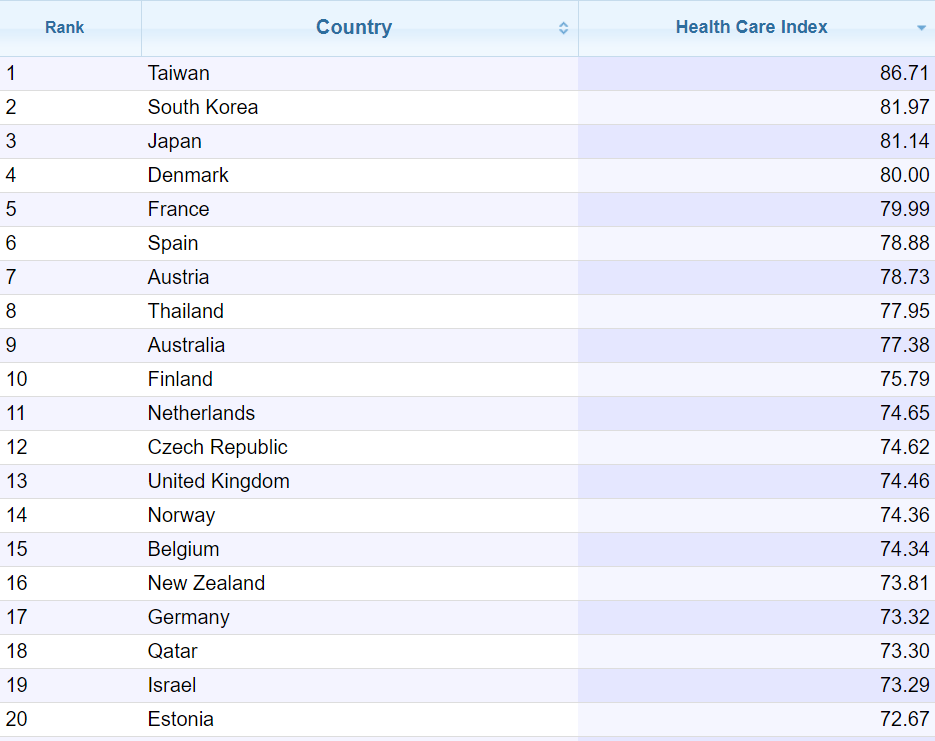Open the Finland row
This screenshot has height=741, width=935.
pos(180,379)
